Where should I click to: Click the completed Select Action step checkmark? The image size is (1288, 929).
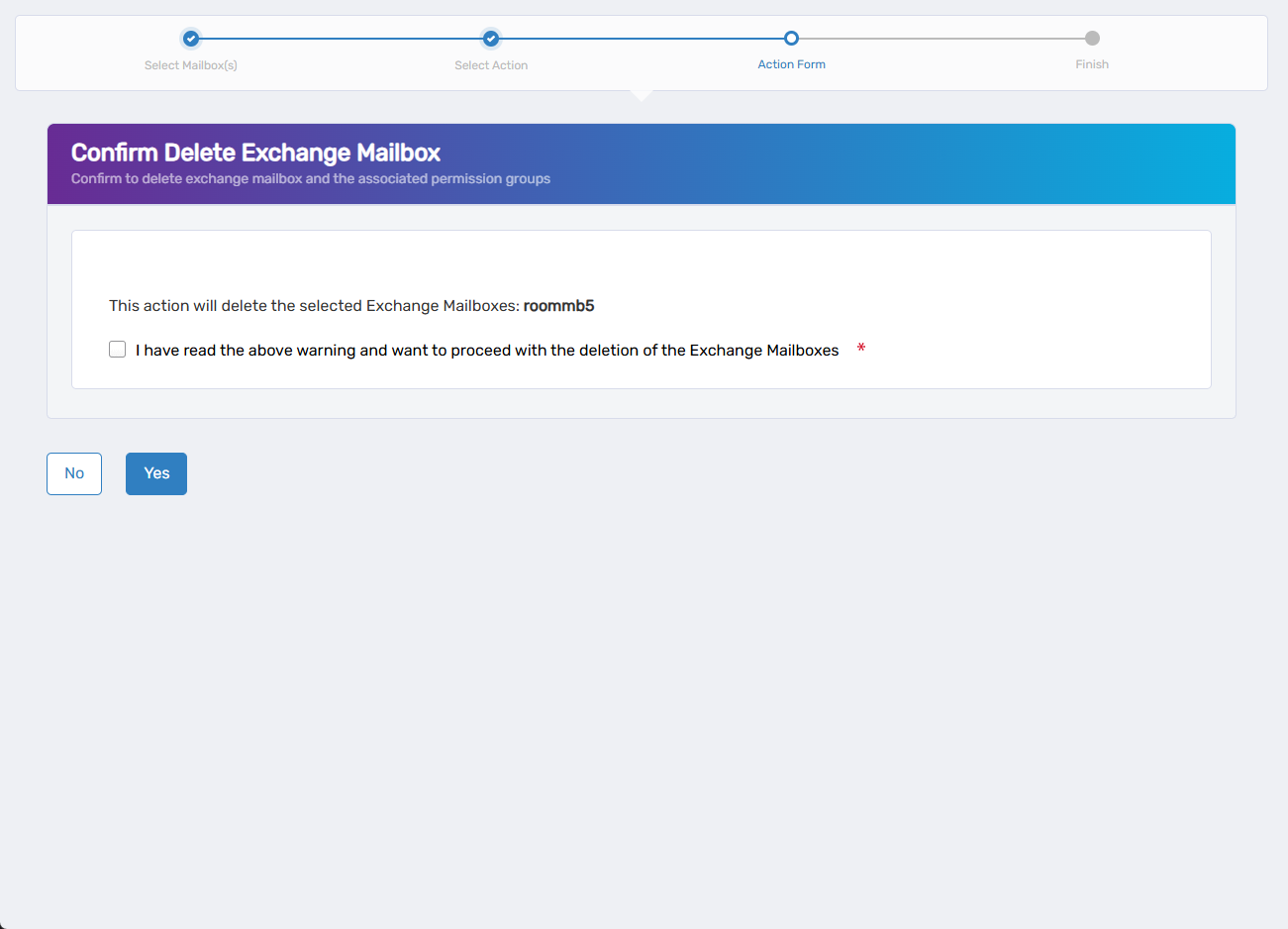pyautogui.click(x=491, y=39)
